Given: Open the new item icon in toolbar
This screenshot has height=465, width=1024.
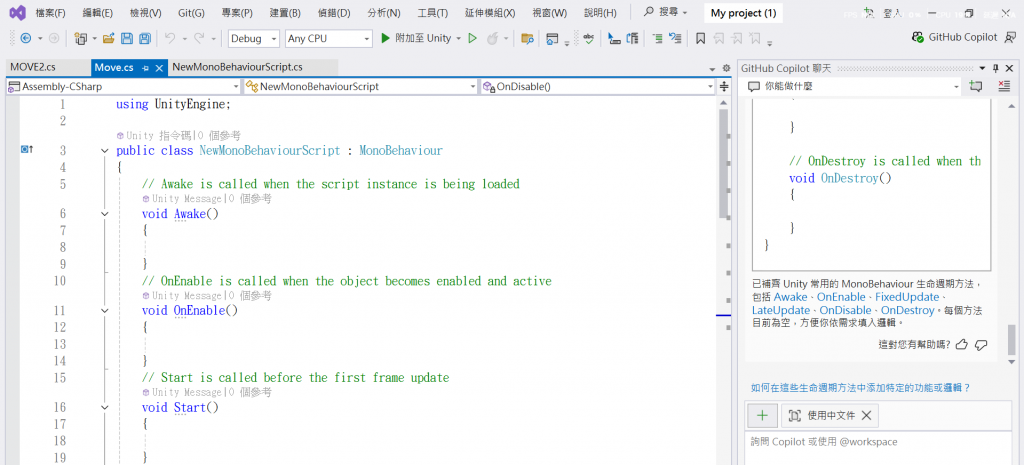Looking at the screenshot, I should pos(80,39).
